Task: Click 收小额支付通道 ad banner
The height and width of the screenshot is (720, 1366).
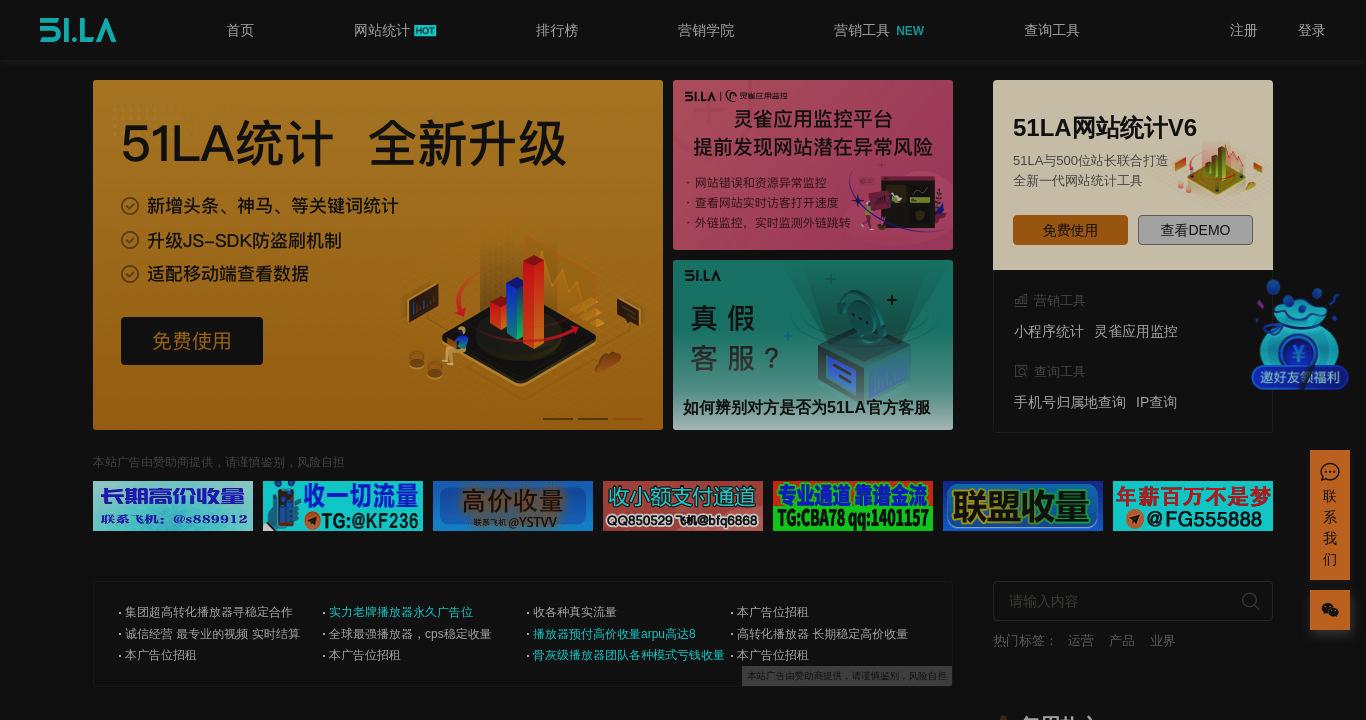Action: click(x=683, y=506)
